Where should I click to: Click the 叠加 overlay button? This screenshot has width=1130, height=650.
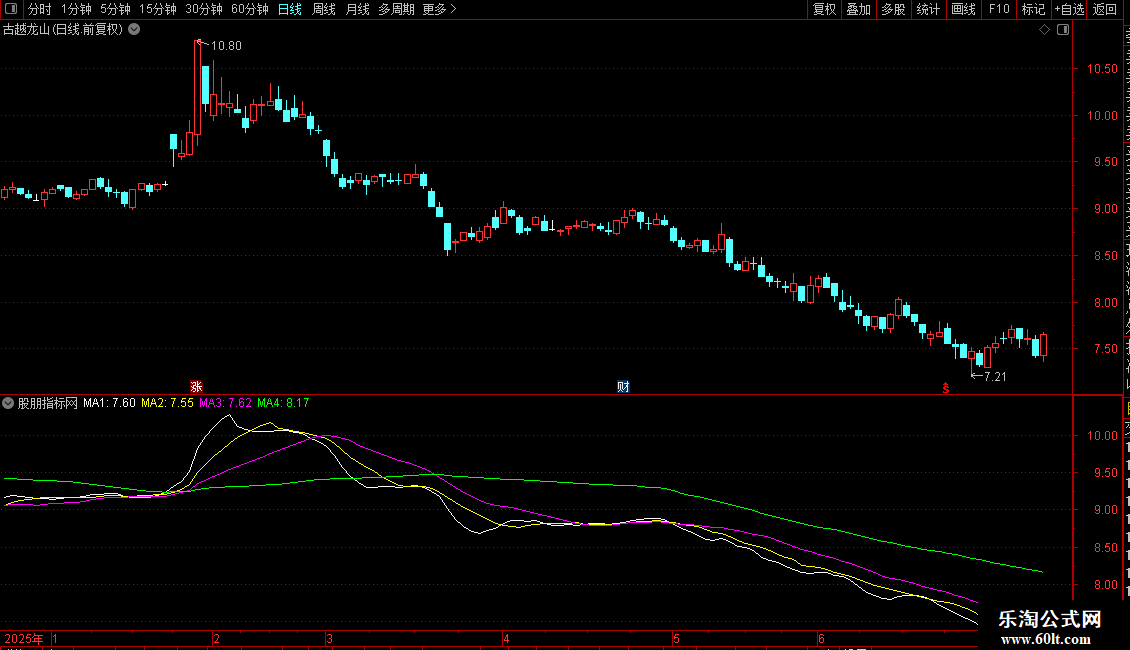click(x=858, y=9)
